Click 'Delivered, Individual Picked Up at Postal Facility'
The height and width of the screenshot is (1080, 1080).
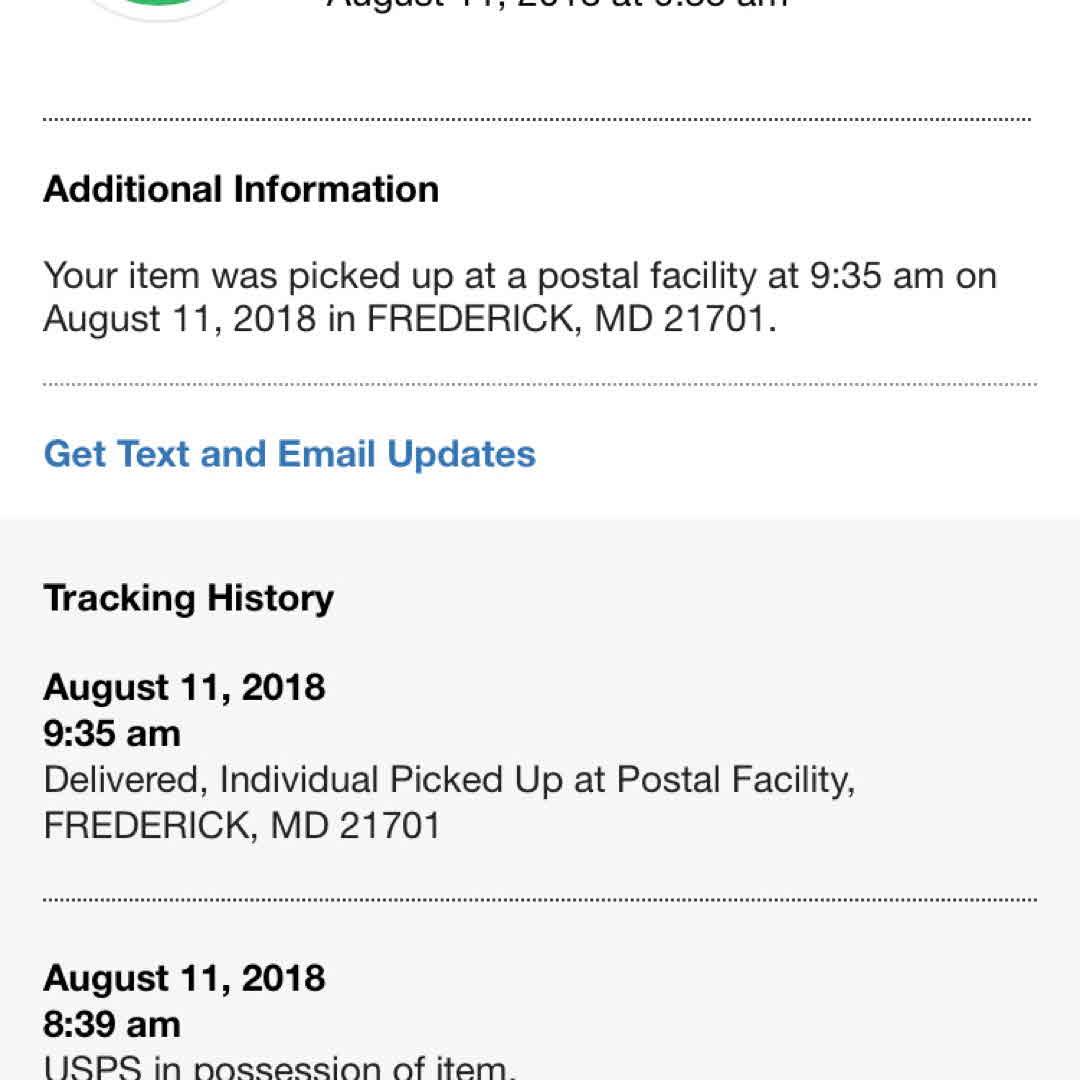point(449,779)
